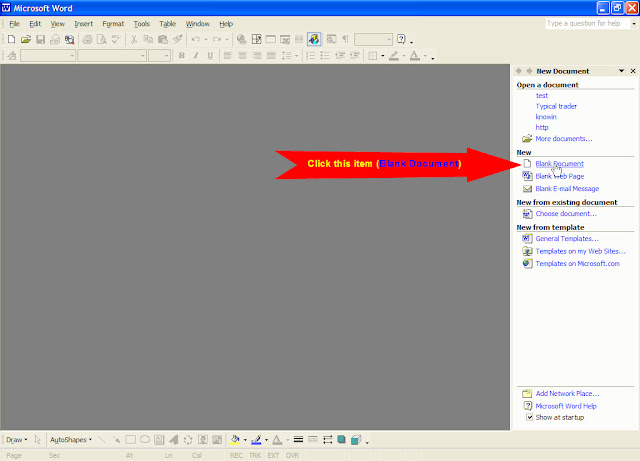Viewport: 640px width, 461px height.
Task: Toggle Bold formatting
Action: click(x=182, y=56)
